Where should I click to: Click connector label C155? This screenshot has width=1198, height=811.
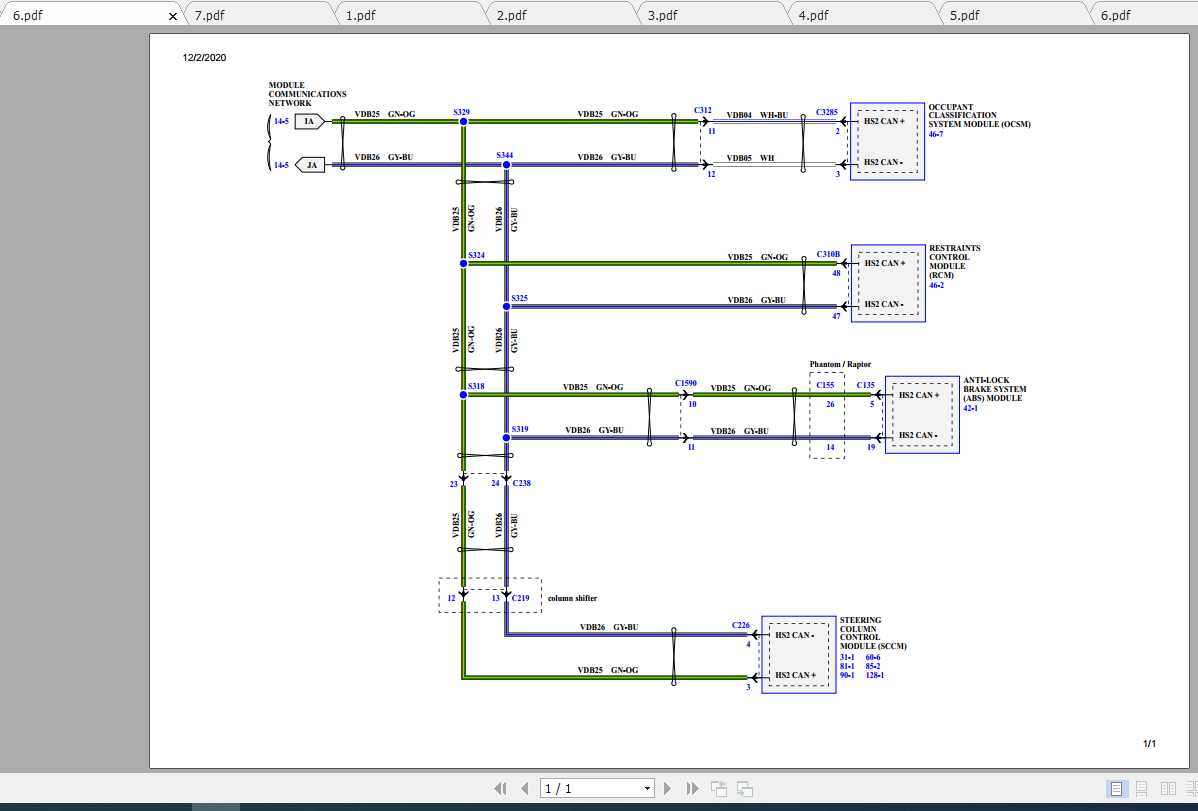(825, 385)
